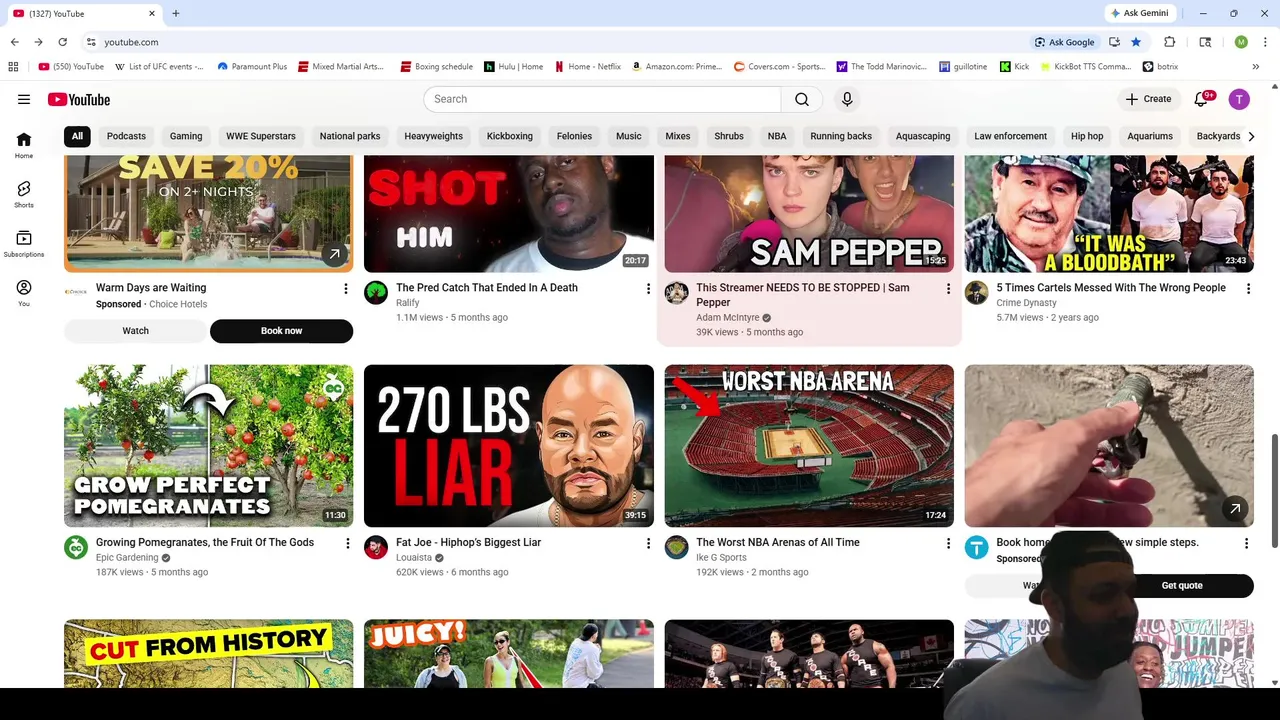This screenshot has height=720, width=1280.
Task: Click the search magnifier button
Action: (802, 99)
